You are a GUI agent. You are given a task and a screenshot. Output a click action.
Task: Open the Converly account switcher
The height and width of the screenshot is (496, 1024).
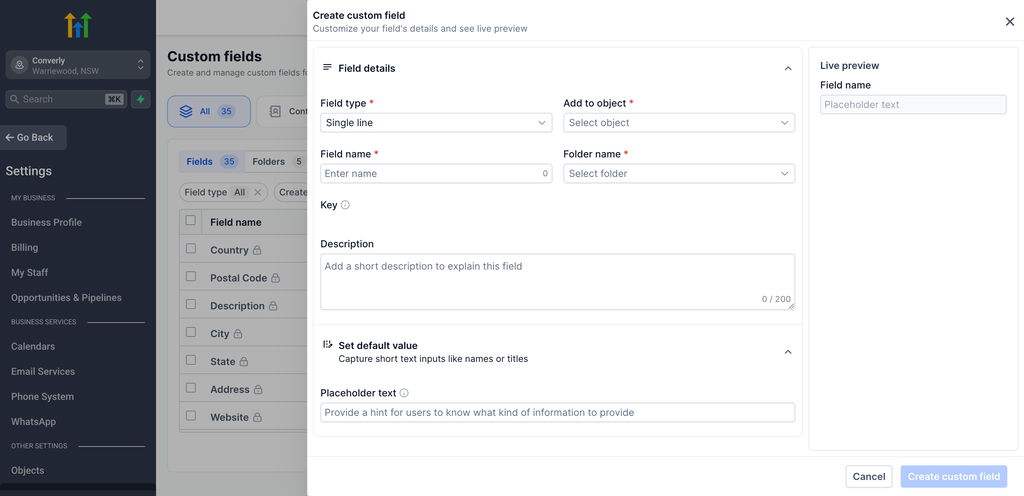point(78,65)
